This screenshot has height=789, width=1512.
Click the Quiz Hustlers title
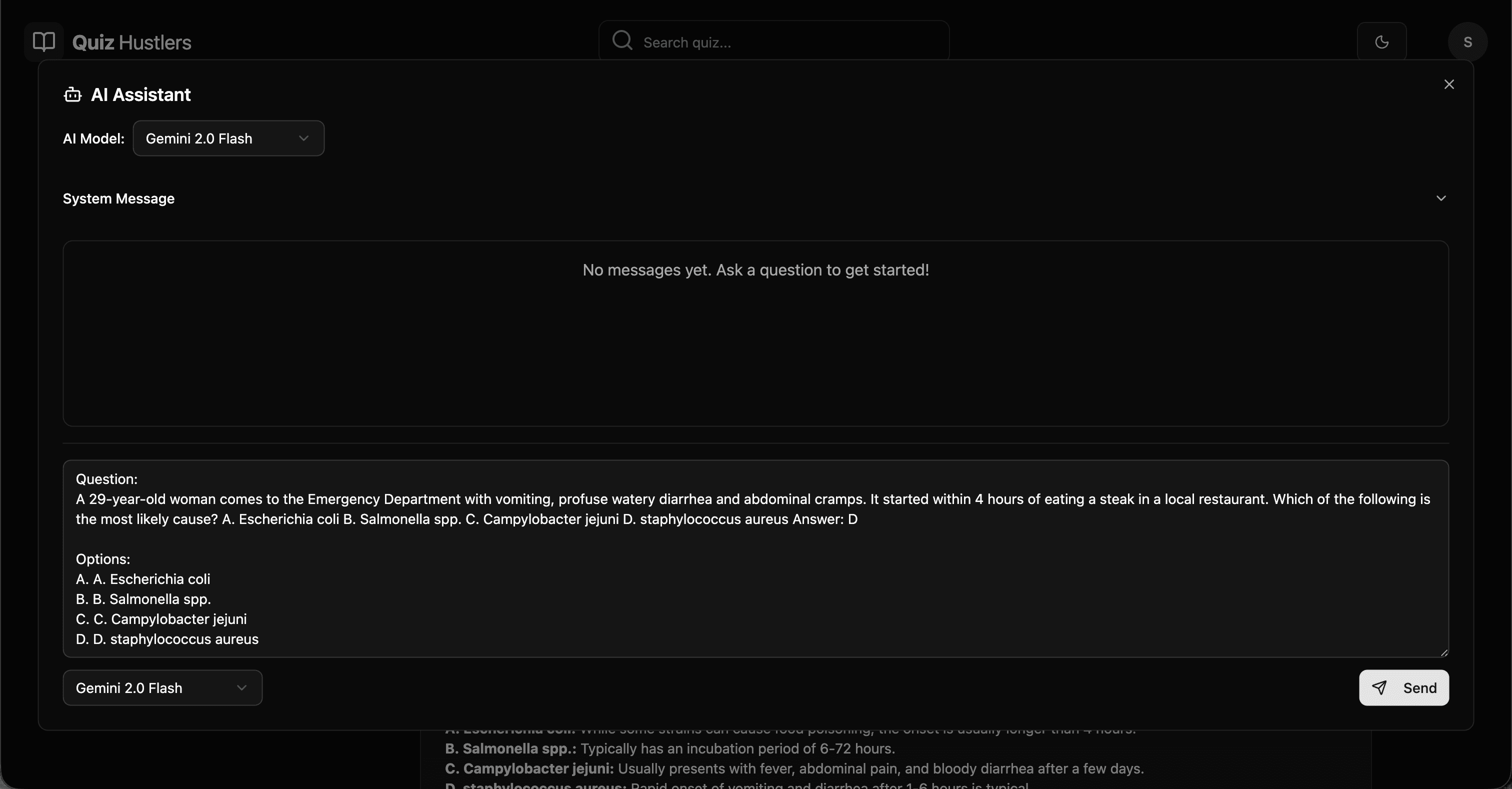point(131,41)
